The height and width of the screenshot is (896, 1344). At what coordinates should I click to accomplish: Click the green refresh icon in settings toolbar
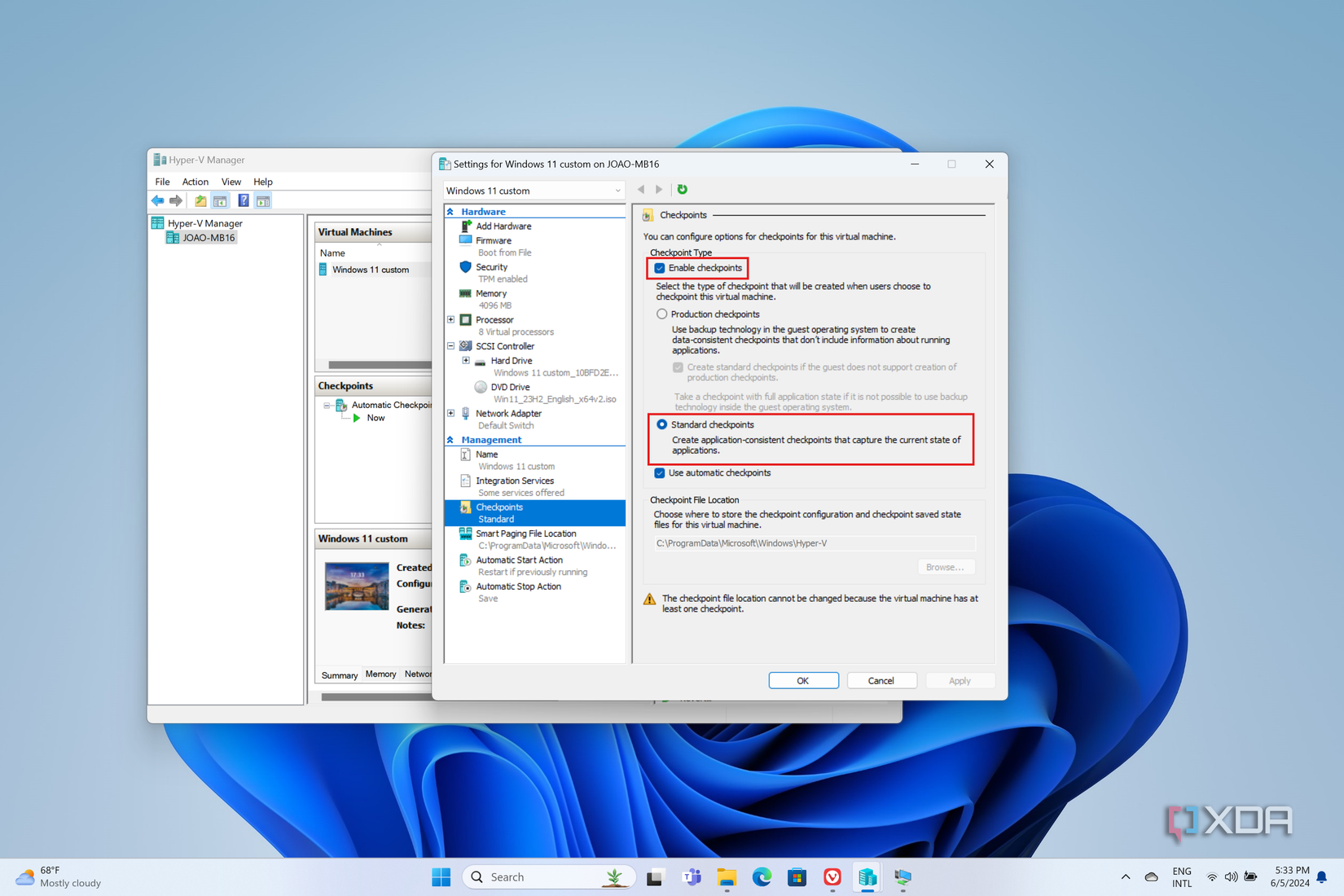[683, 190]
